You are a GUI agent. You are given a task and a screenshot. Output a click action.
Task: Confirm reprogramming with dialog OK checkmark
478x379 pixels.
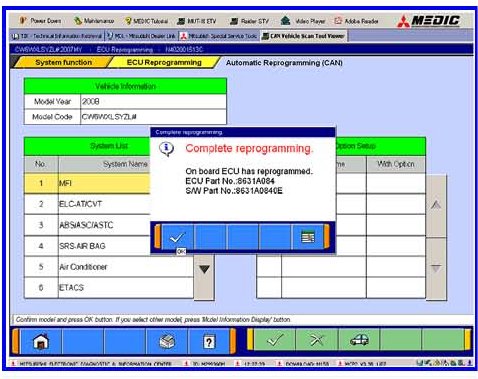(x=177, y=237)
